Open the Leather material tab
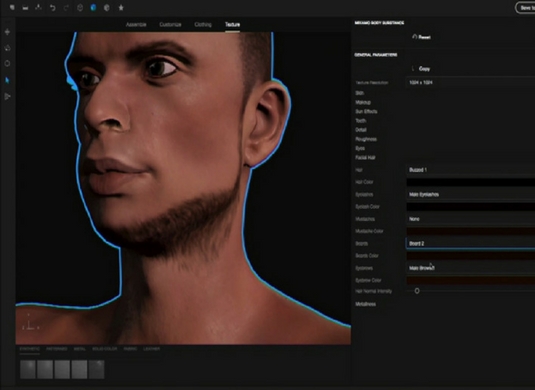 [x=151, y=349]
